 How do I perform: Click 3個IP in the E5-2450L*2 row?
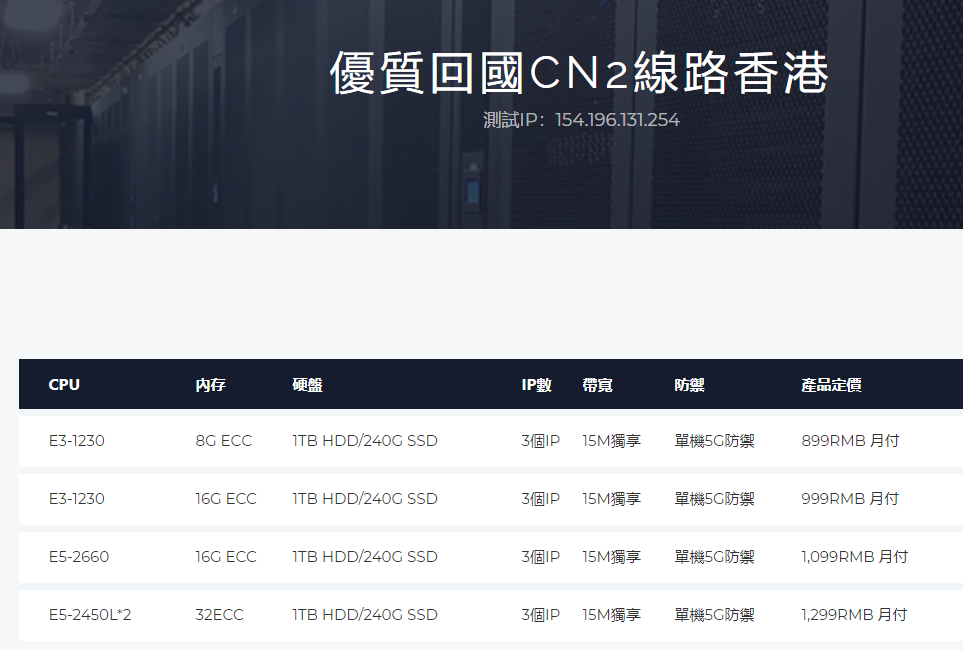(x=540, y=614)
